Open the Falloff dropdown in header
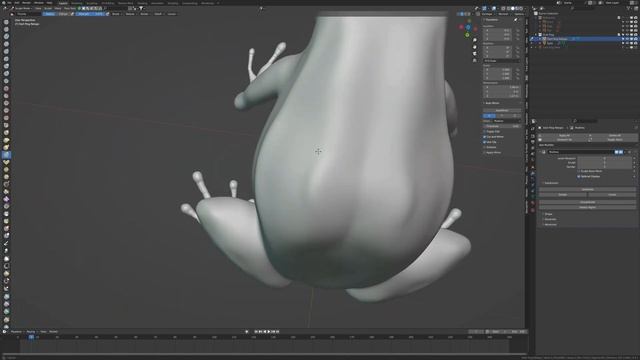Screen dimensions: 640x360 point(158,14)
